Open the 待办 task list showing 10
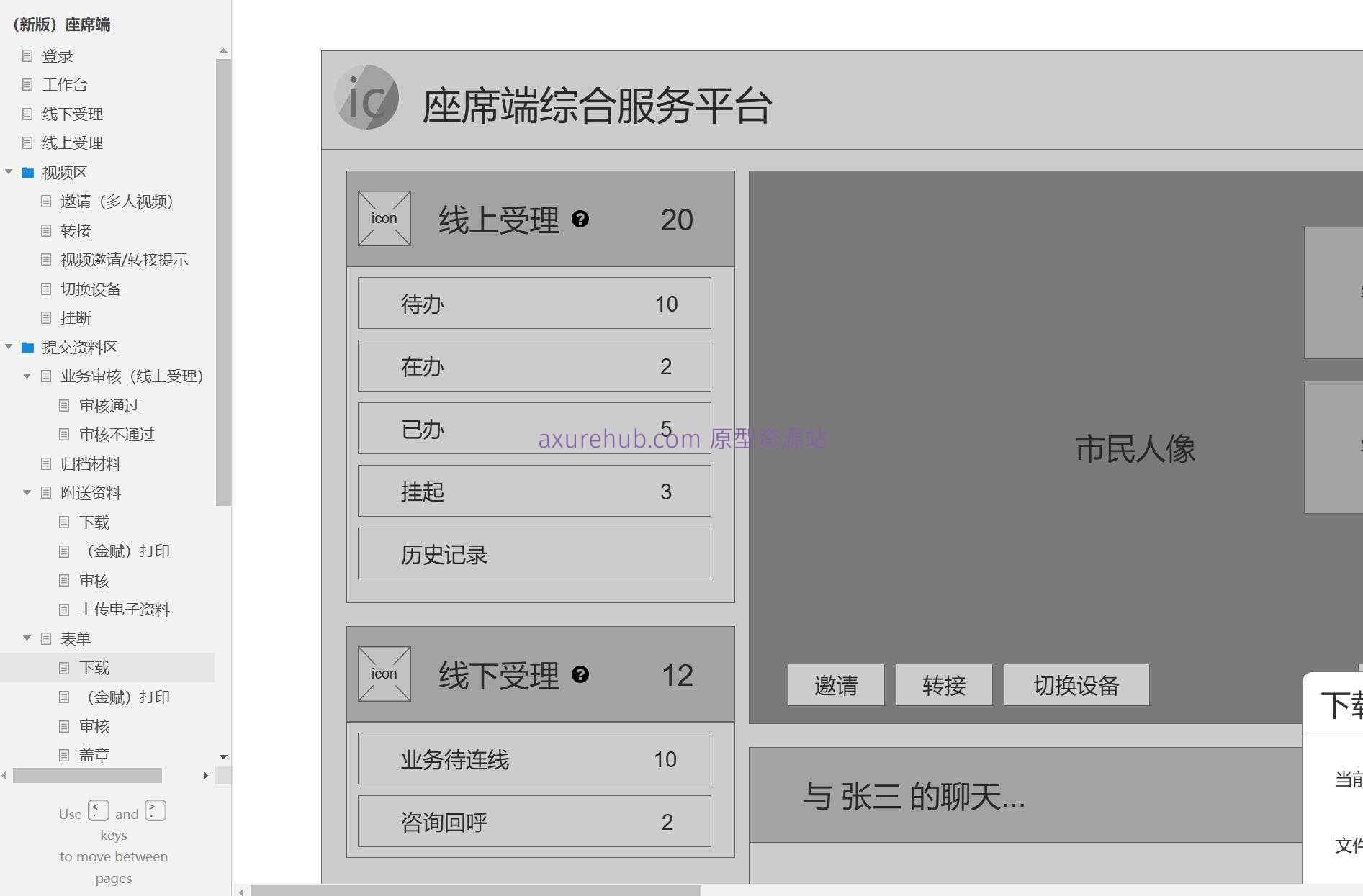The height and width of the screenshot is (896, 1363). pyautogui.click(x=534, y=303)
